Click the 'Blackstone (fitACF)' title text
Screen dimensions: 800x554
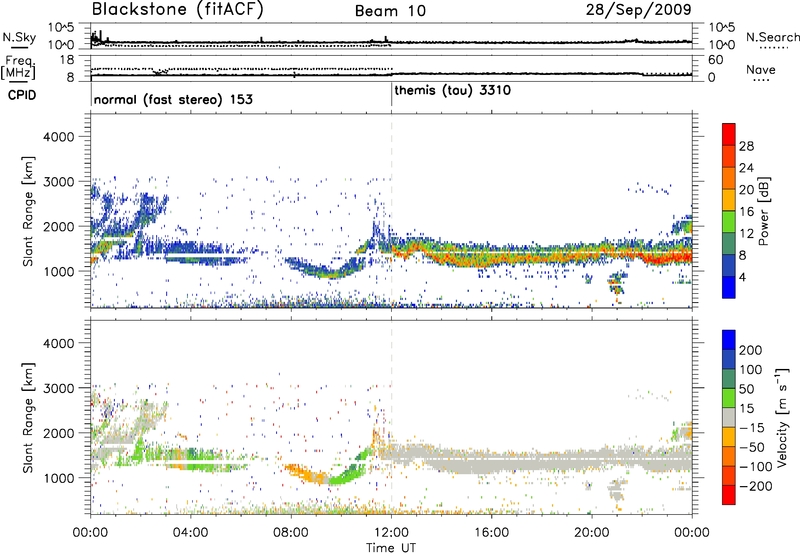tap(178, 10)
